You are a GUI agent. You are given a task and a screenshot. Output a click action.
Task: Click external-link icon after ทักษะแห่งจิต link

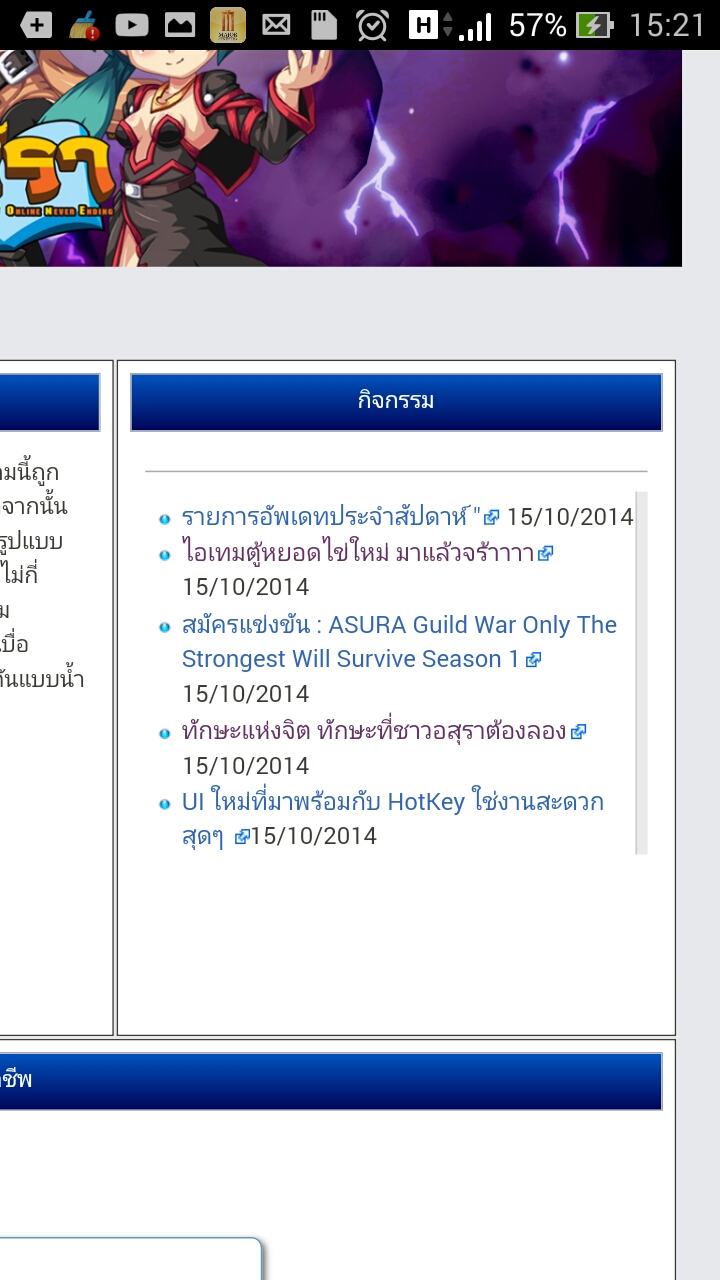click(x=578, y=732)
